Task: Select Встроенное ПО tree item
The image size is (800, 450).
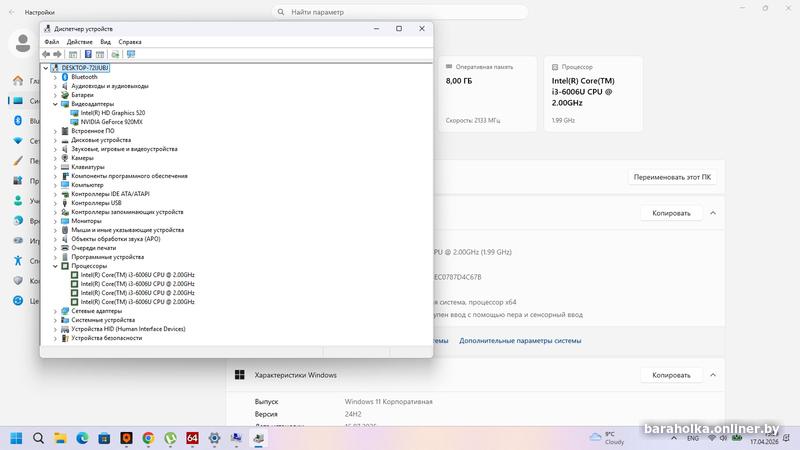Action: [x=93, y=131]
